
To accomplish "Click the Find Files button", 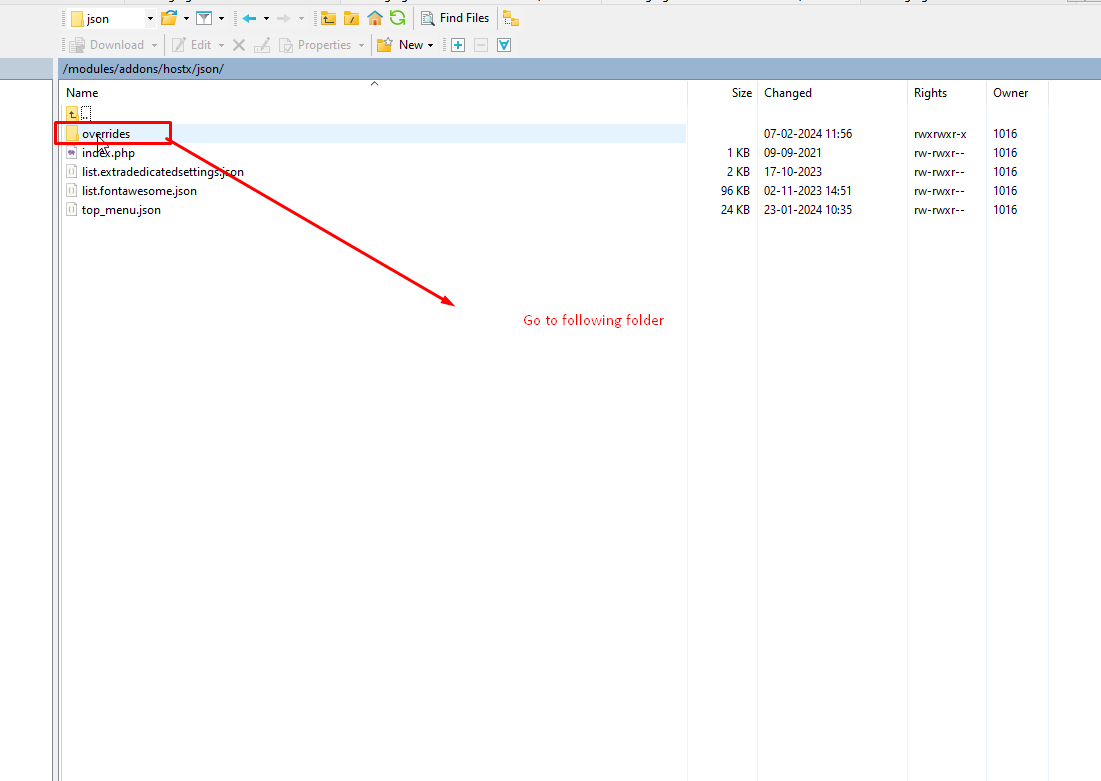I will tap(455, 18).
